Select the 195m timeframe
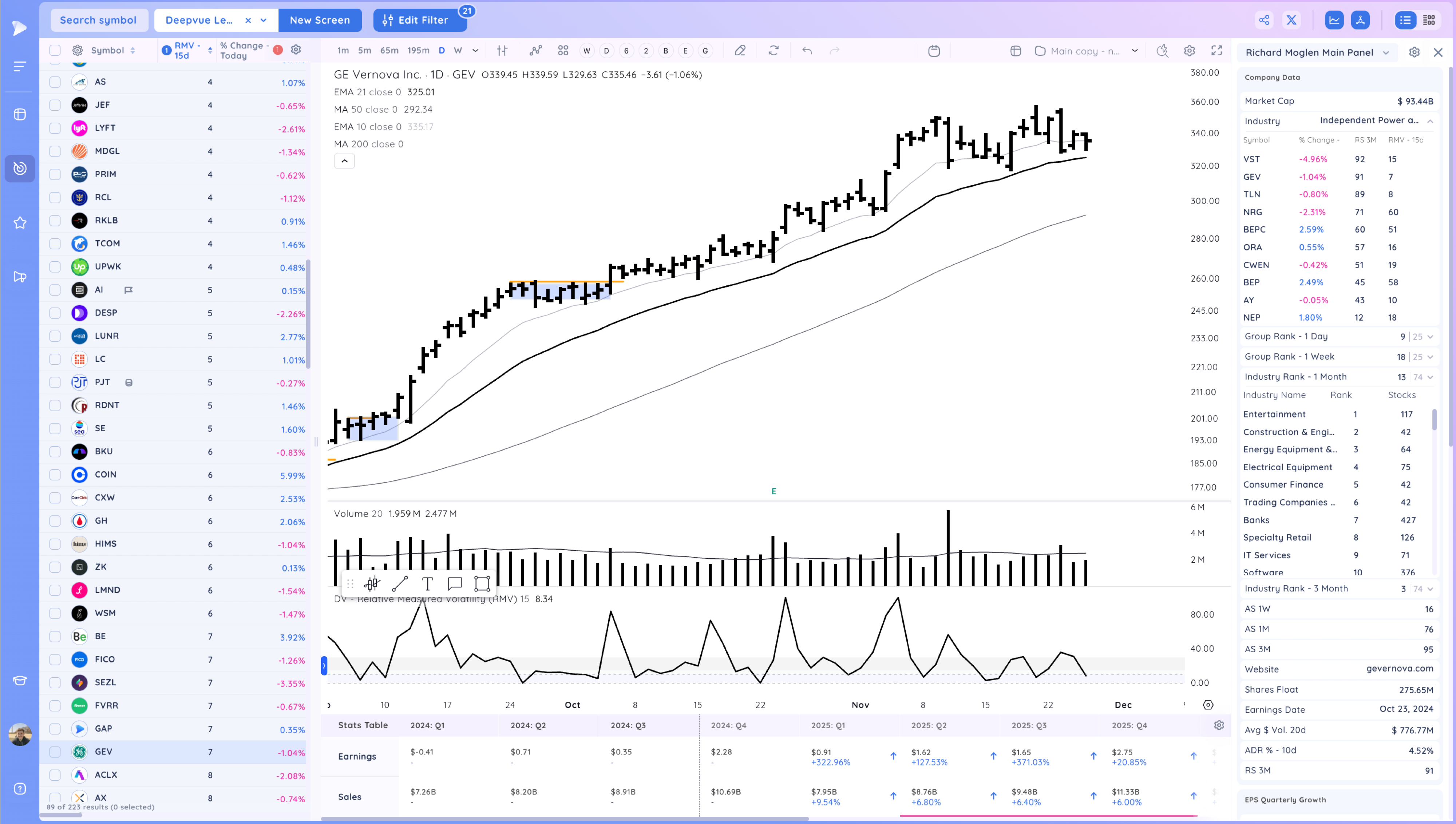Screen dimensions: 1456x824 point(418,50)
